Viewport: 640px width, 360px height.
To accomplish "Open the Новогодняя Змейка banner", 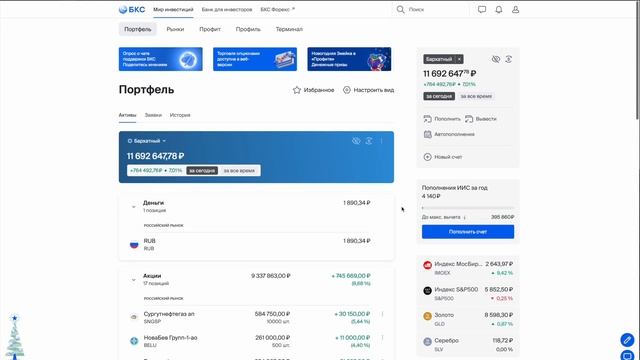I will tap(349, 59).
